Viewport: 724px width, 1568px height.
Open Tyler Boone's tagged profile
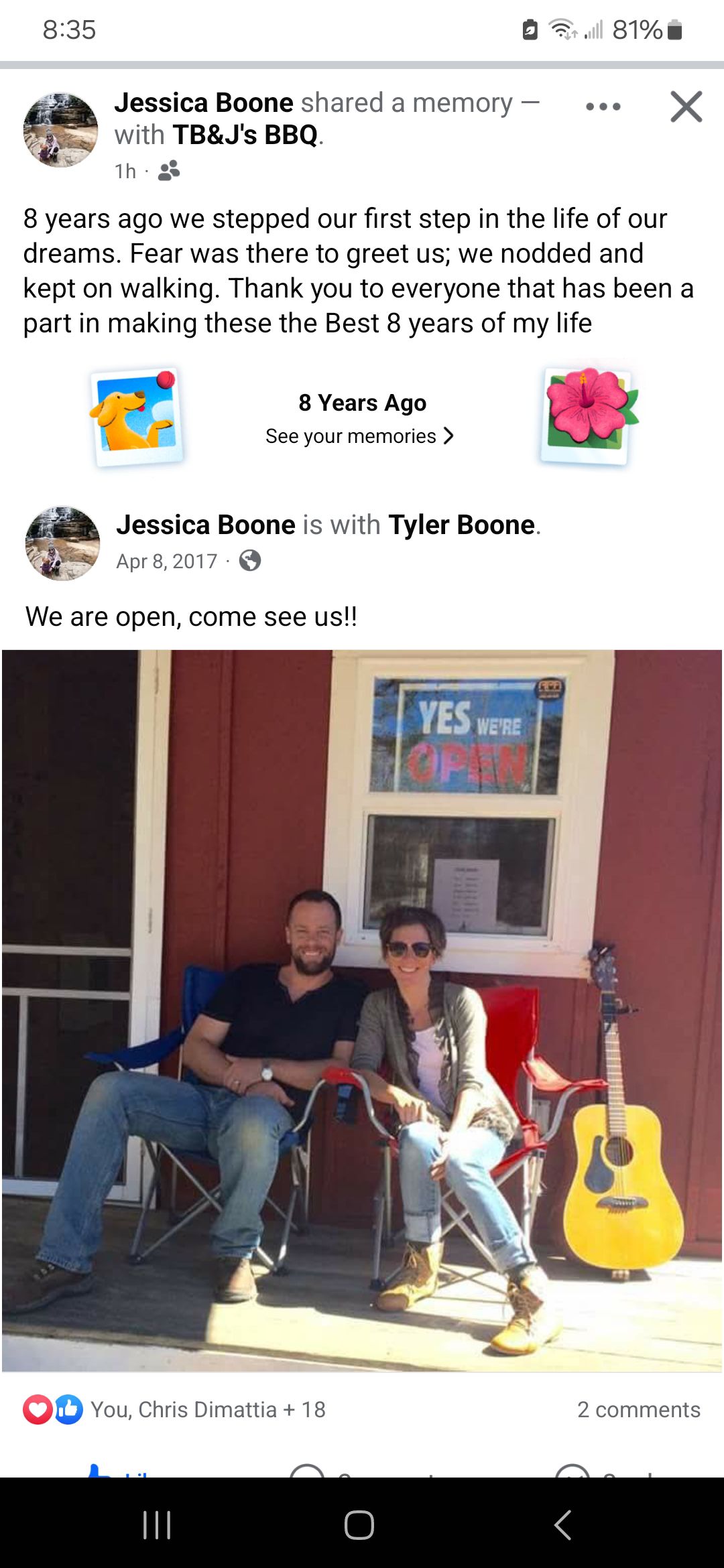pos(462,525)
